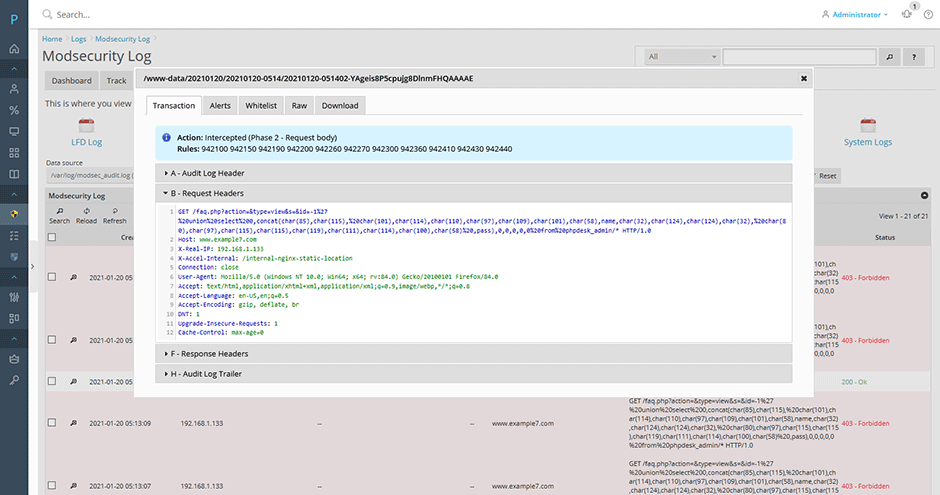940x495 pixels.
Task: Follow the Home breadcrumb link
Action: pos(52,39)
